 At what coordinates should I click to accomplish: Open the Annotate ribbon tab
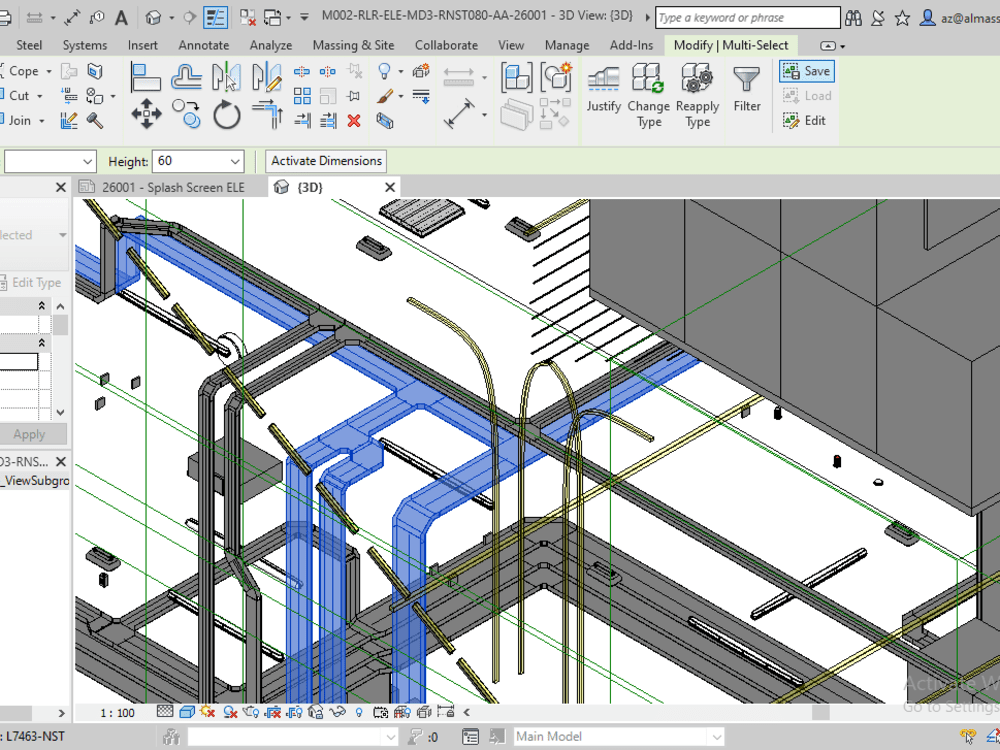pos(203,45)
